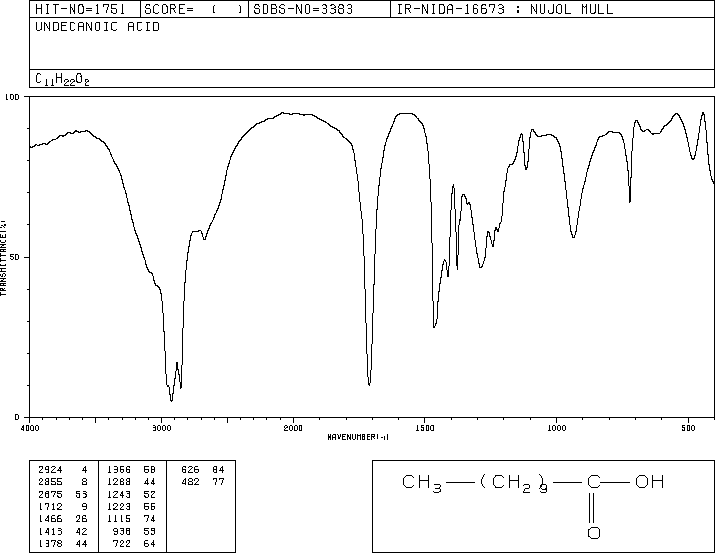The image size is (715, 553).
Task: Click the carbonyl C atom in the structure
Action: pos(594,481)
